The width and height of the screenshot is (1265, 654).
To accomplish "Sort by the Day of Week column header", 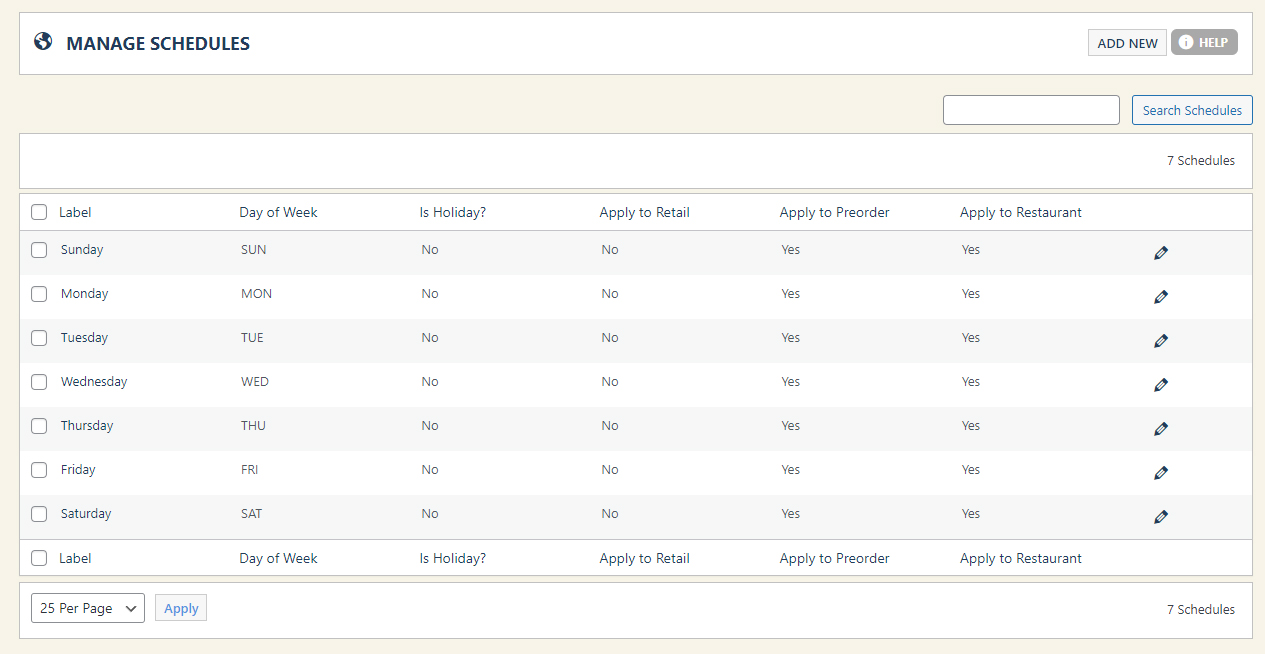I will coord(278,212).
